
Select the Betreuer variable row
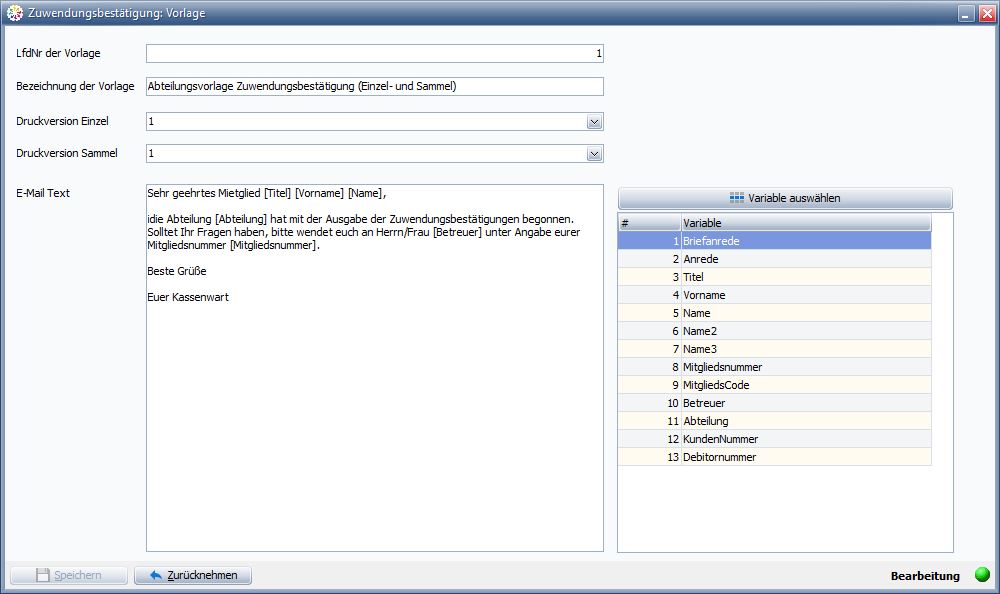pyautogui.click(x=774, y=403)
